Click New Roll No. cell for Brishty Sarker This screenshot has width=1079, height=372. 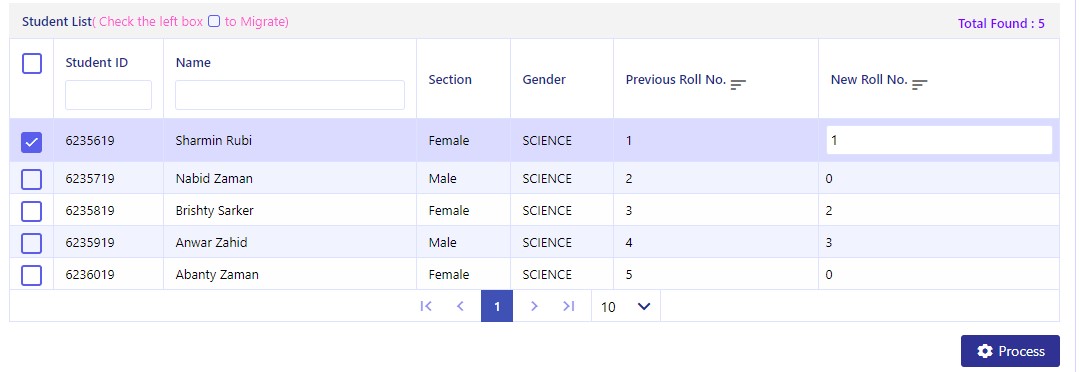click(939, 210)
